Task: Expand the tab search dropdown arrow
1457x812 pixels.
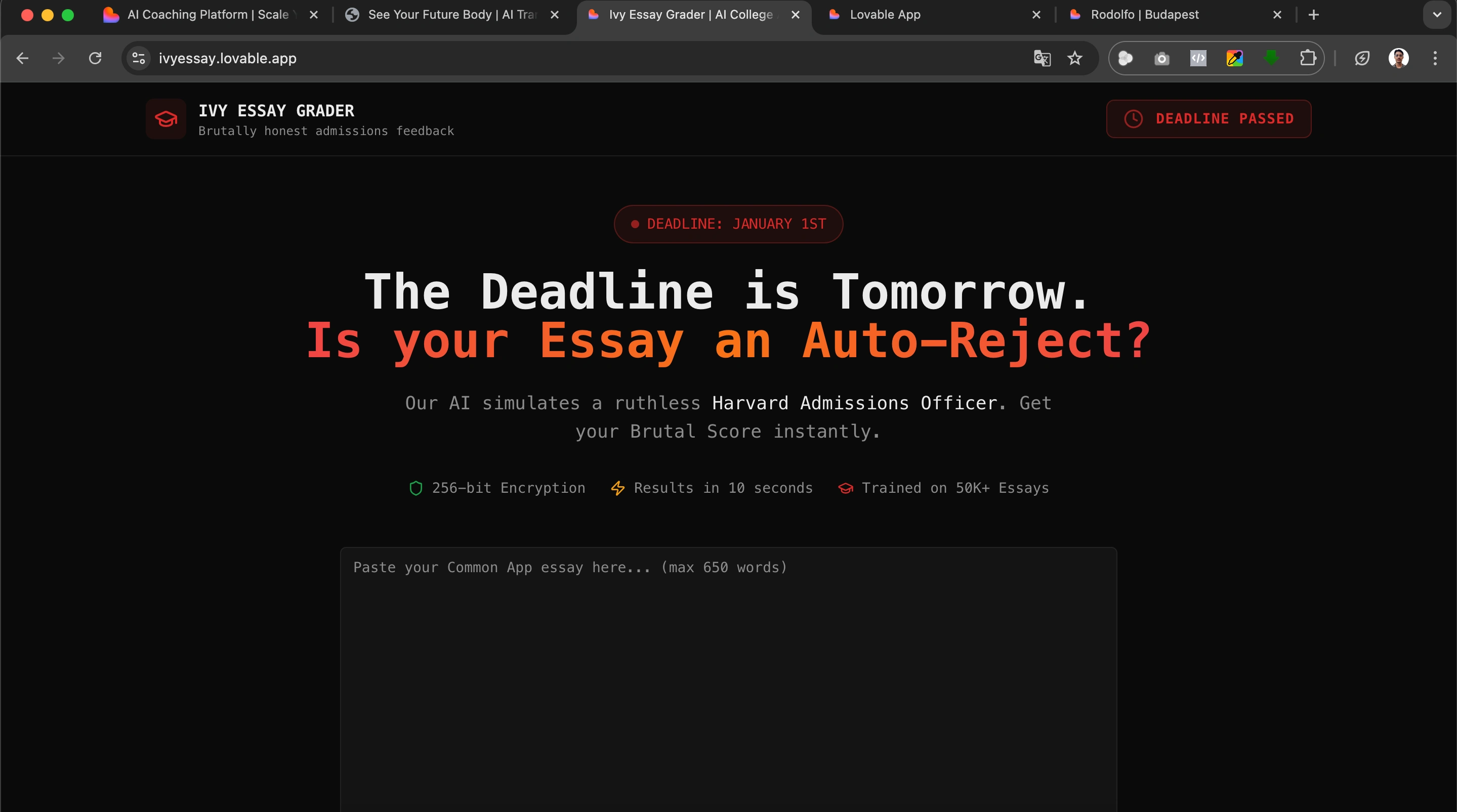Action: 1437,15
